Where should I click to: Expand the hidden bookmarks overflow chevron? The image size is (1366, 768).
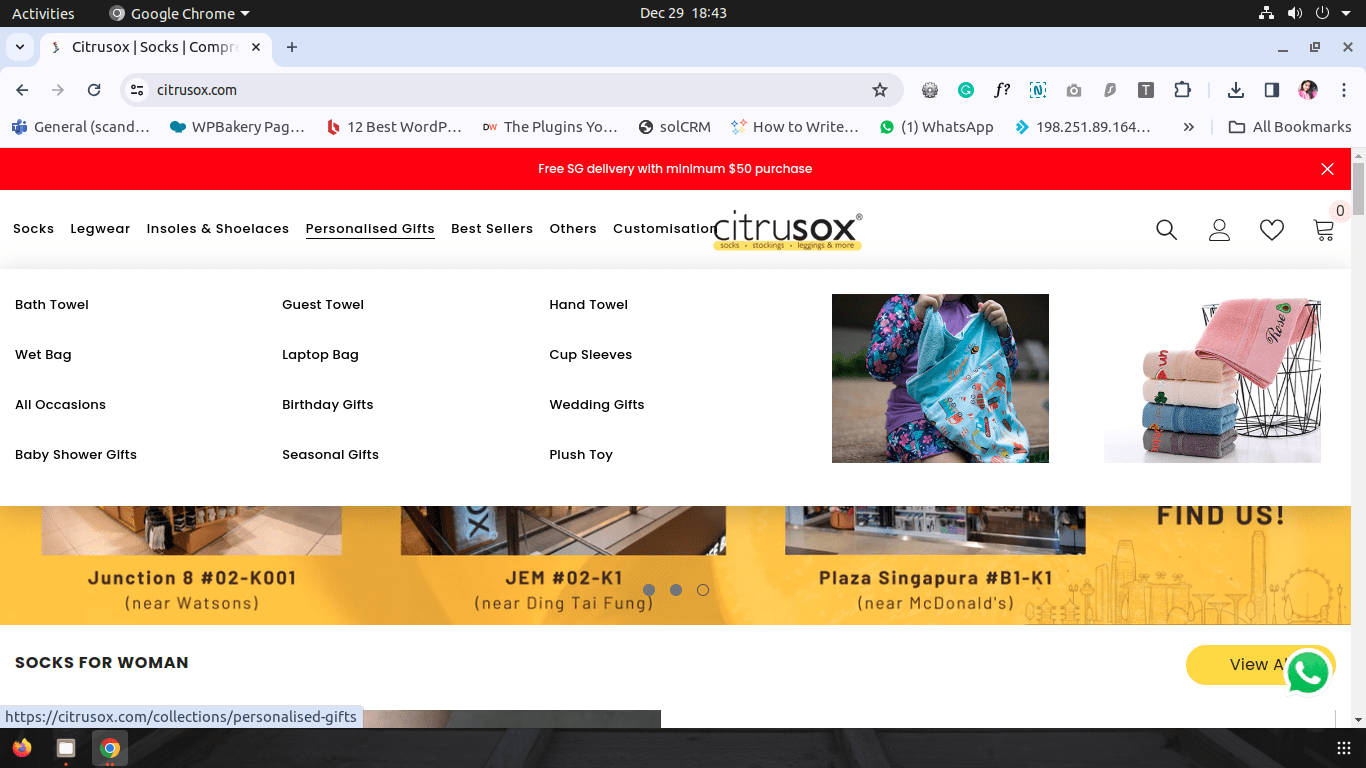point(1188,127)
